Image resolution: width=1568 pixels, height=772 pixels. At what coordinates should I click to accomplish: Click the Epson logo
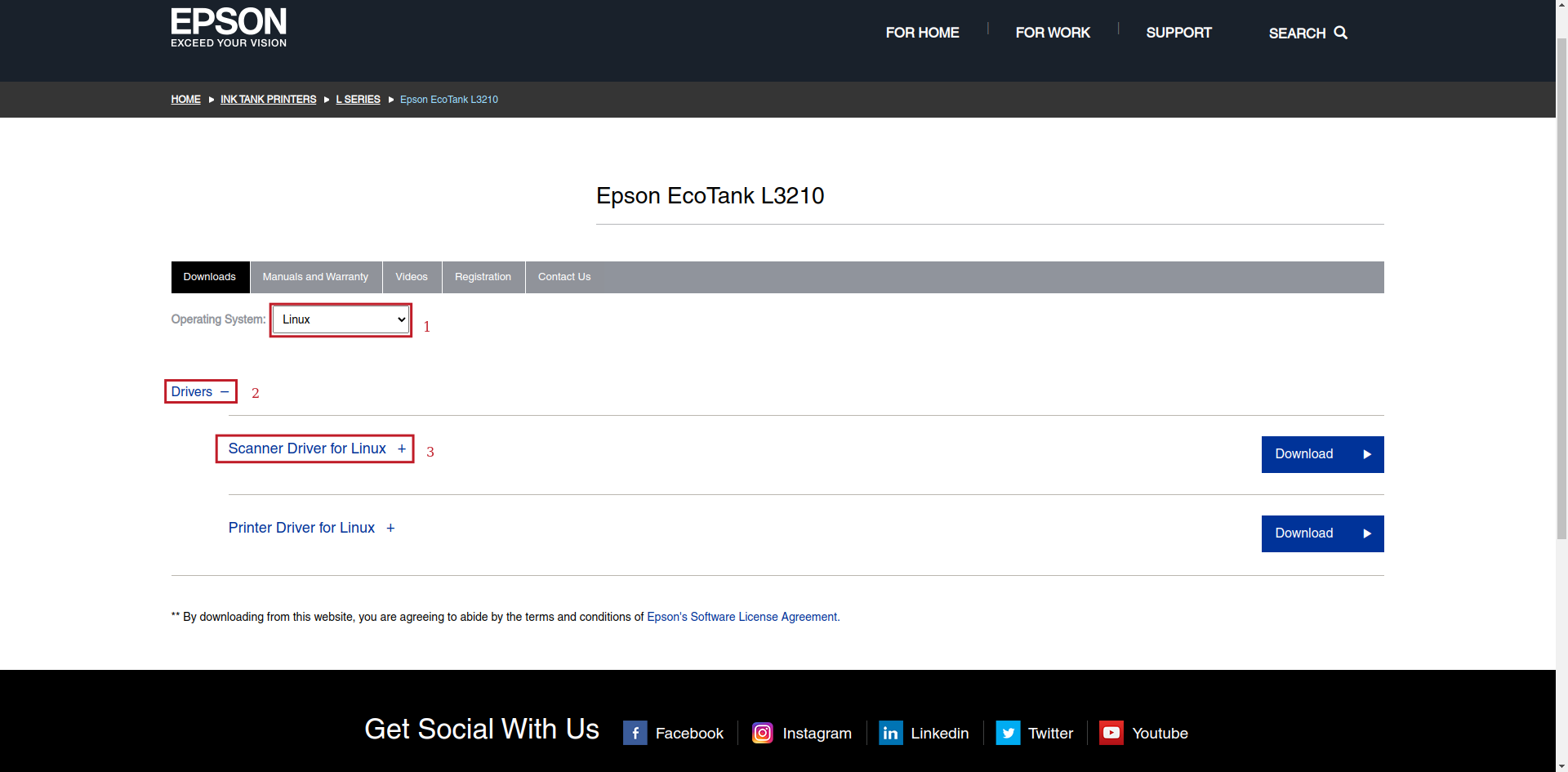pyautogui.click(x=229, y=27)
